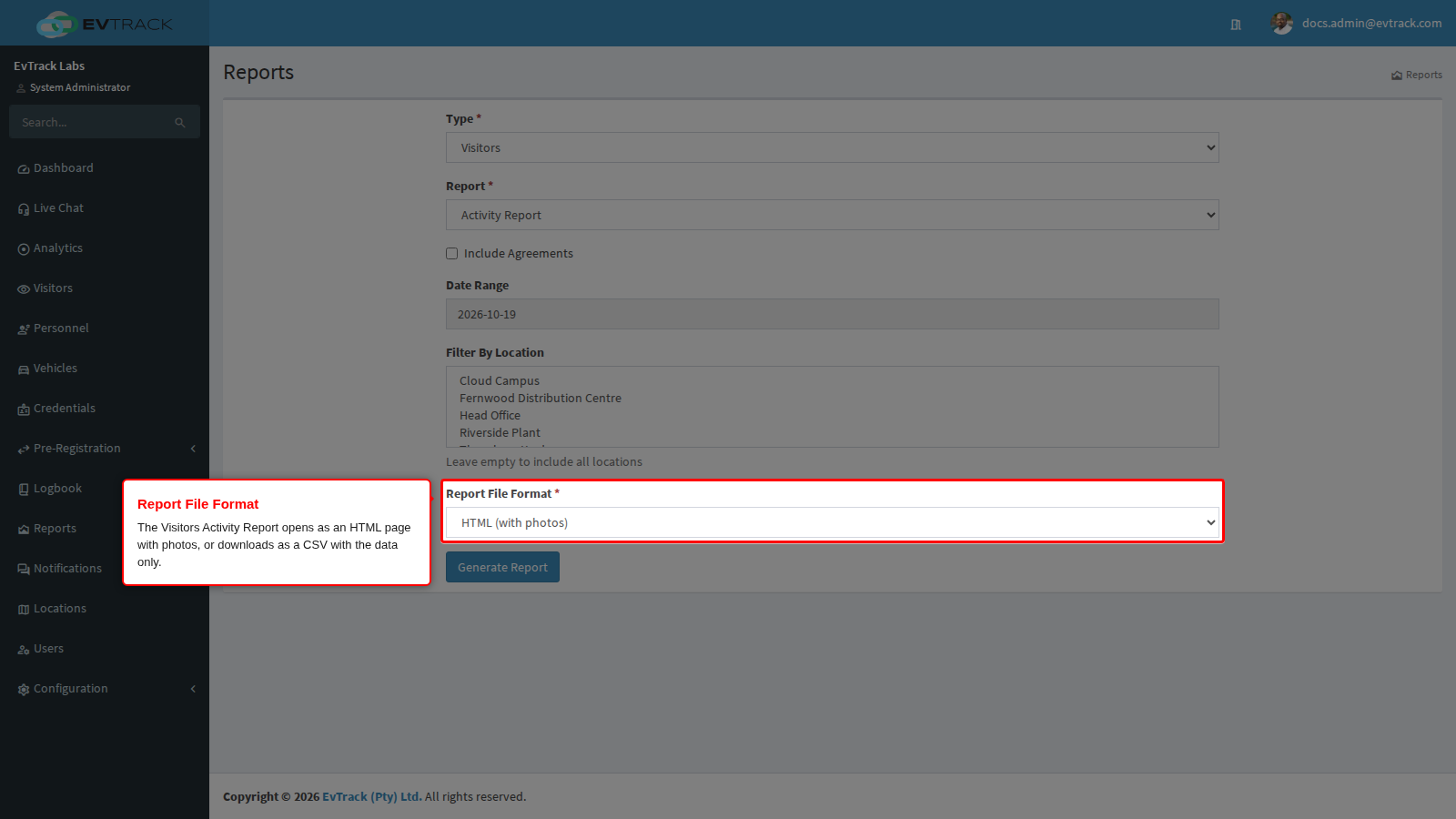
Task: Open the Type dropdown showing Visitors
Action: [x=832, y=147]
